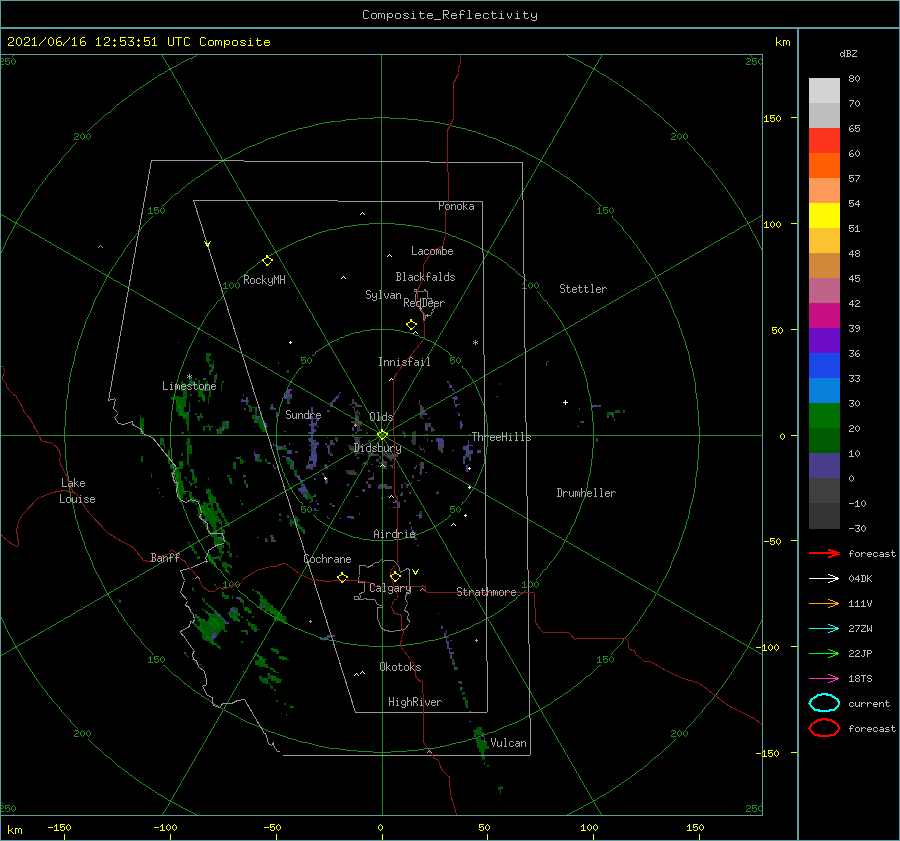This screenshot has height=841, width=900.
Task: Click the Innisfail label
Action: [404, 362]
